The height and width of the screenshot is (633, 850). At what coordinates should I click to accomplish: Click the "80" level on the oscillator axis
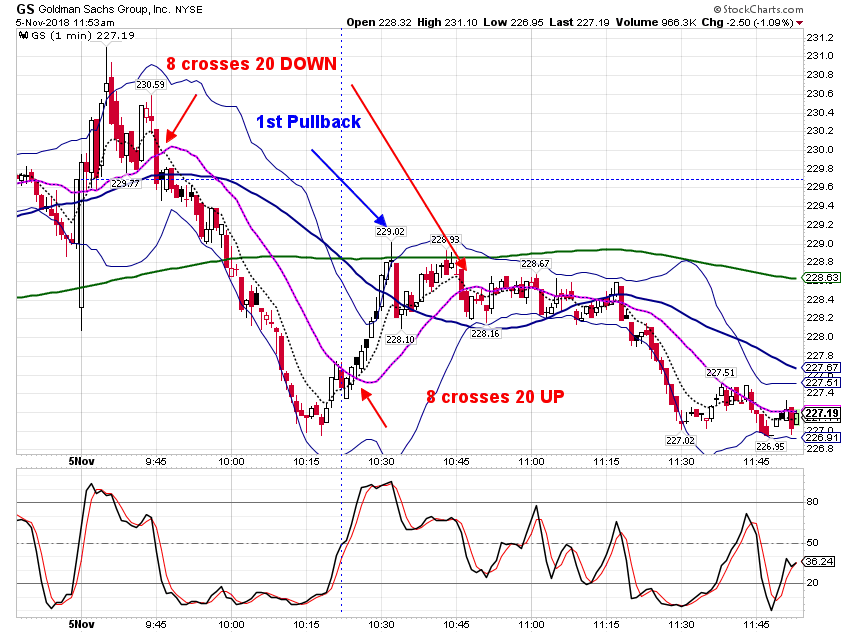coord(812,502)
